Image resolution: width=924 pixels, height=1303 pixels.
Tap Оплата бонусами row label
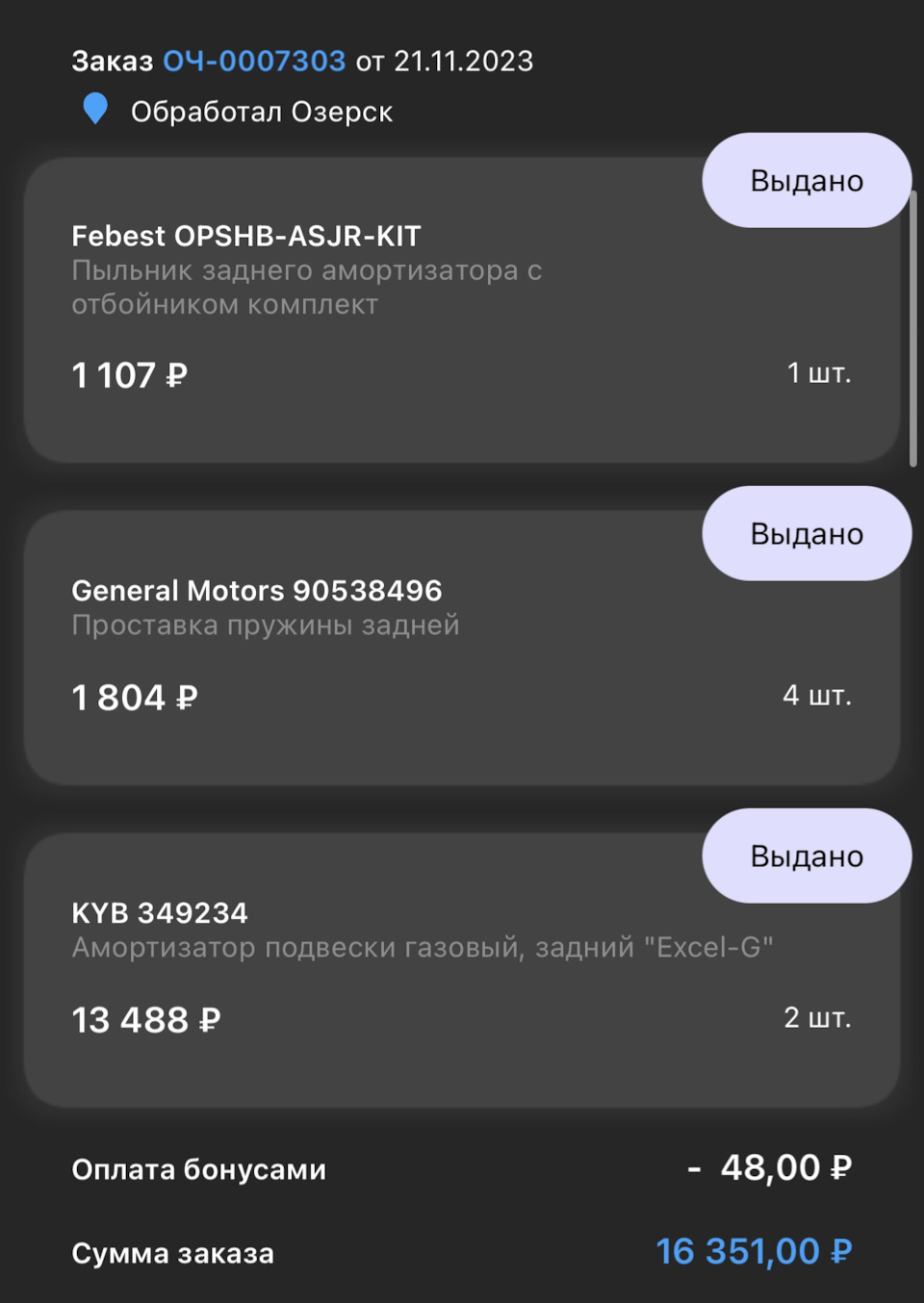click(x=199, y=1170)
